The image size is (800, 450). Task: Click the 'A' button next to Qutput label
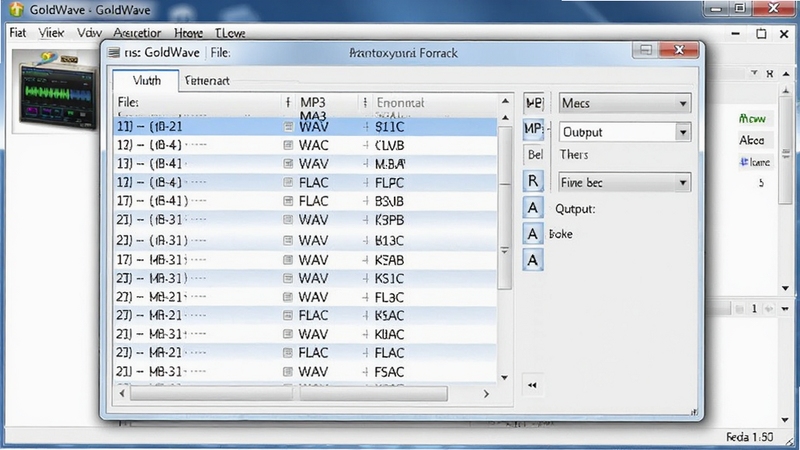click(533, 208)
